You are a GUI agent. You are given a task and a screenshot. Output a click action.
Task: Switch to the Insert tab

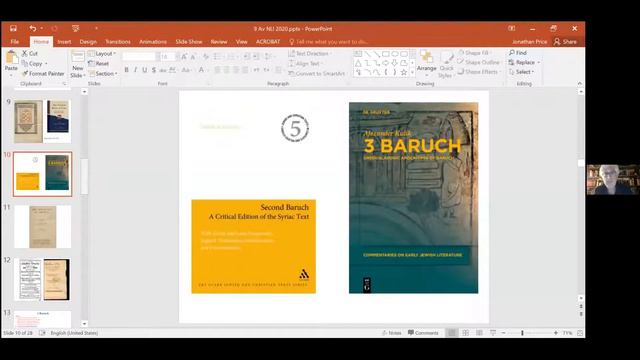(64, 42)
